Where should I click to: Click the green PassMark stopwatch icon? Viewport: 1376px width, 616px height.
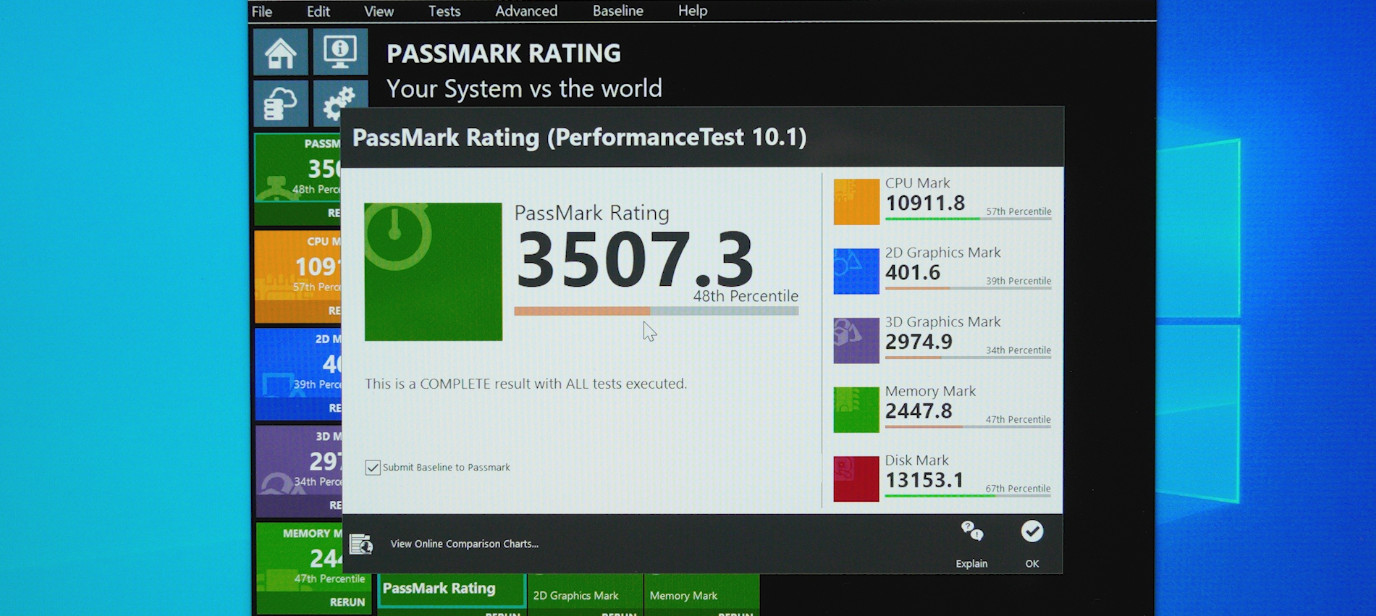[433, 272]
